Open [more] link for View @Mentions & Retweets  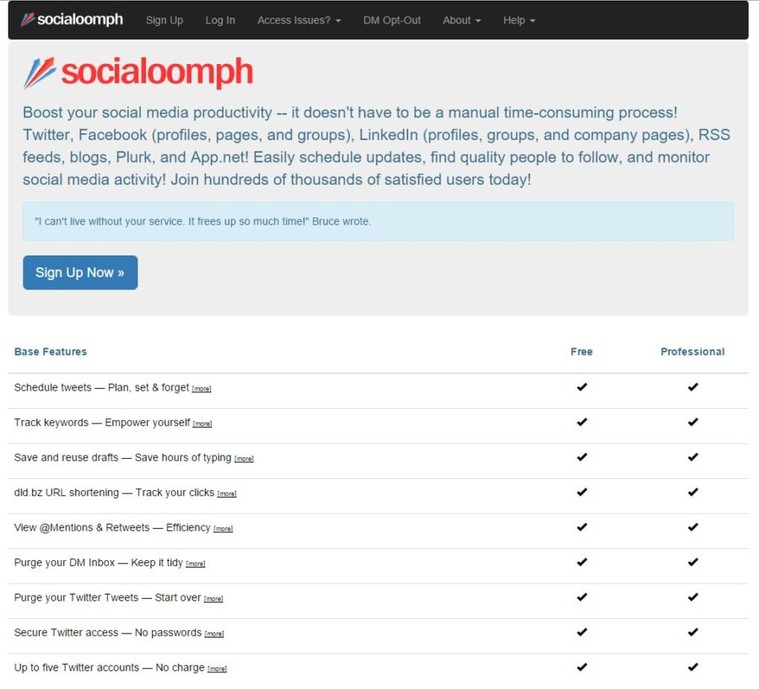pos(223,529)
